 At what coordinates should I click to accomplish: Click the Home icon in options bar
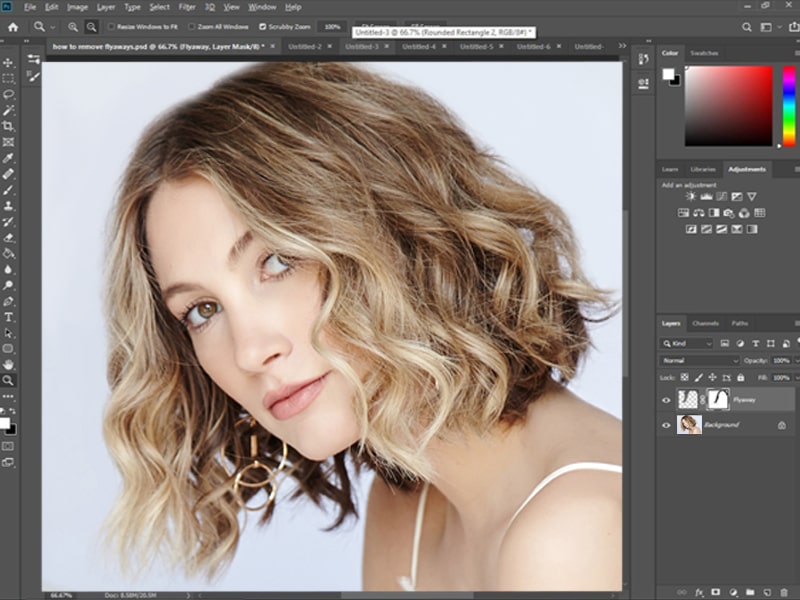click(13, 27)
